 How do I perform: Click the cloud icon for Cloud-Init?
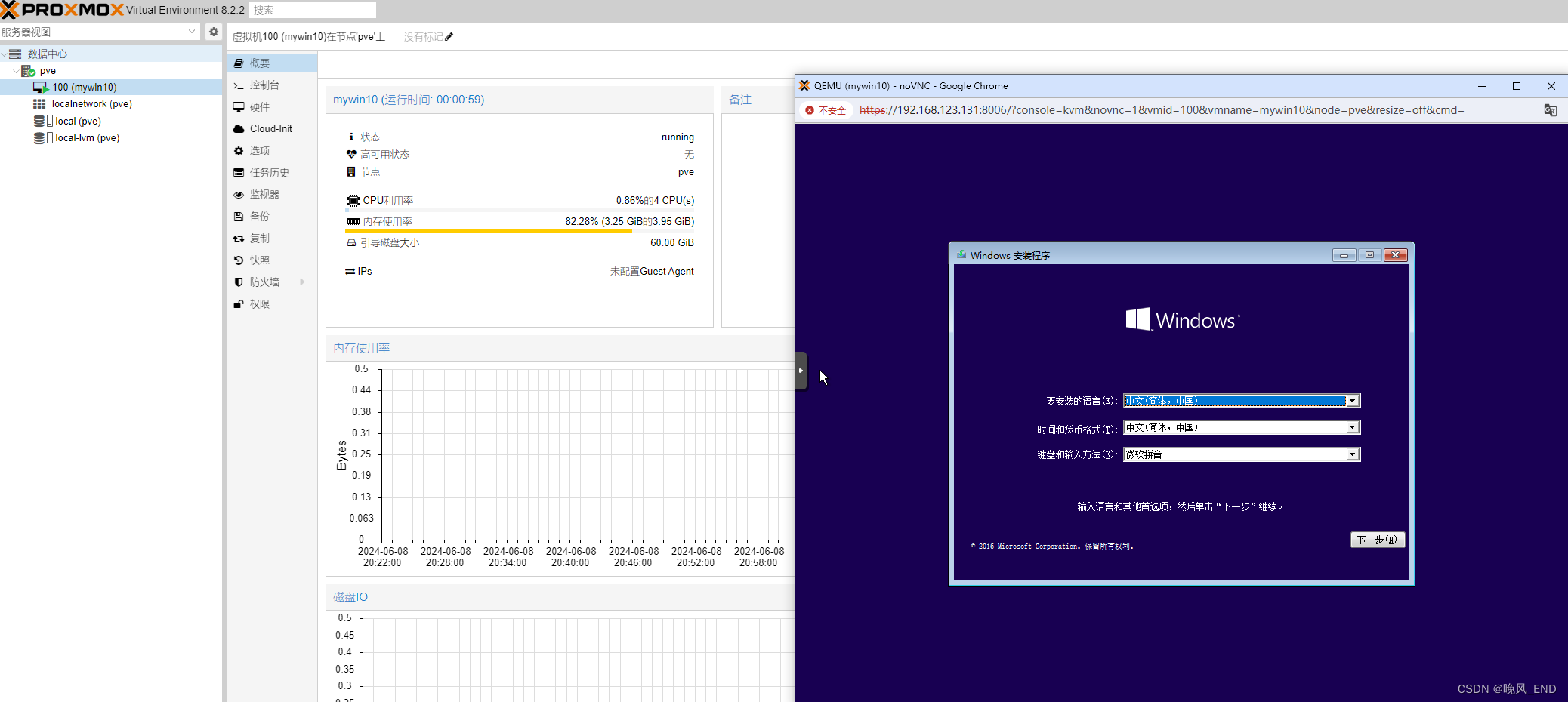tap(239, 129)
